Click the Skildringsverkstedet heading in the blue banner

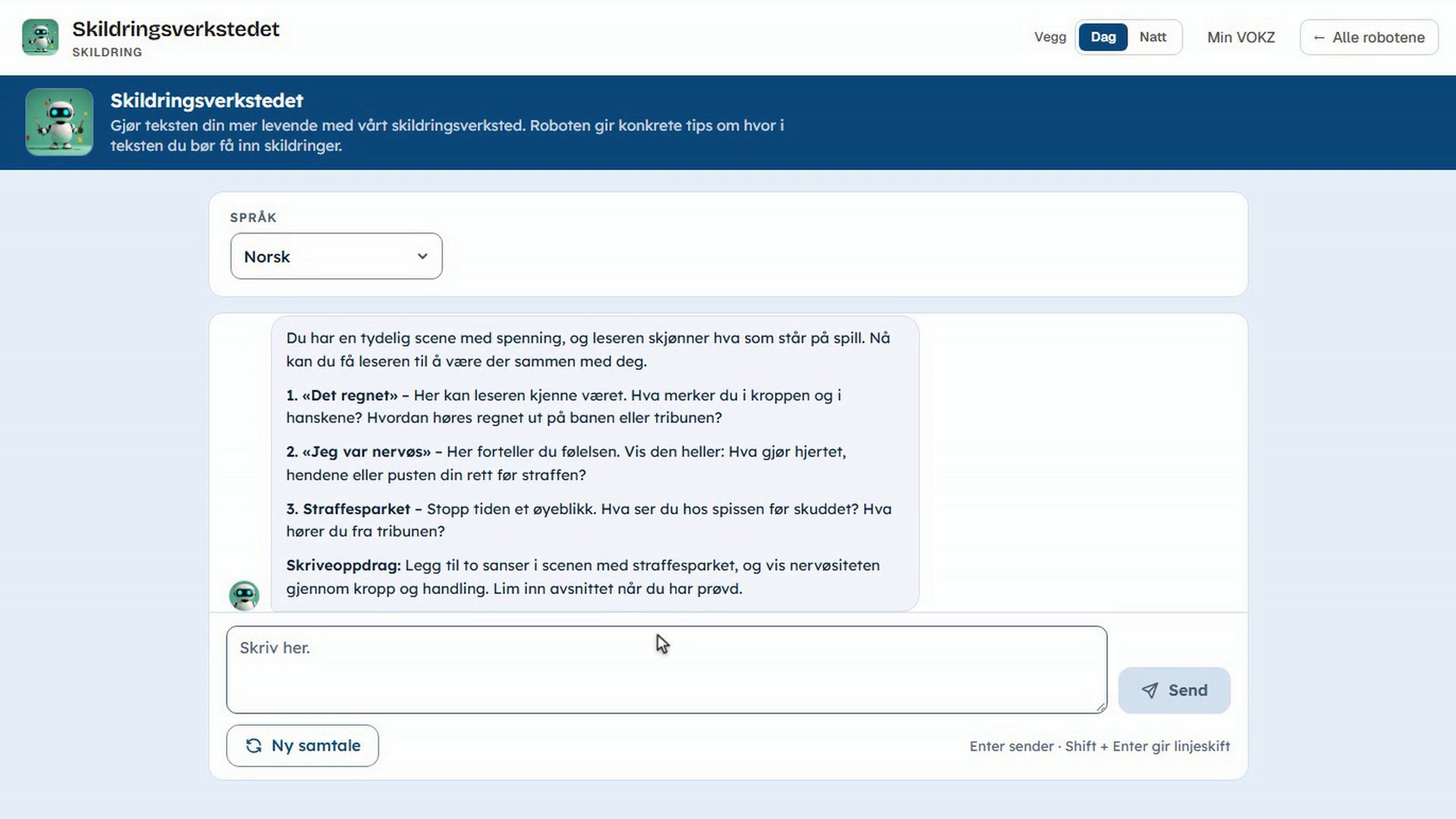click(x=206, y=100)
